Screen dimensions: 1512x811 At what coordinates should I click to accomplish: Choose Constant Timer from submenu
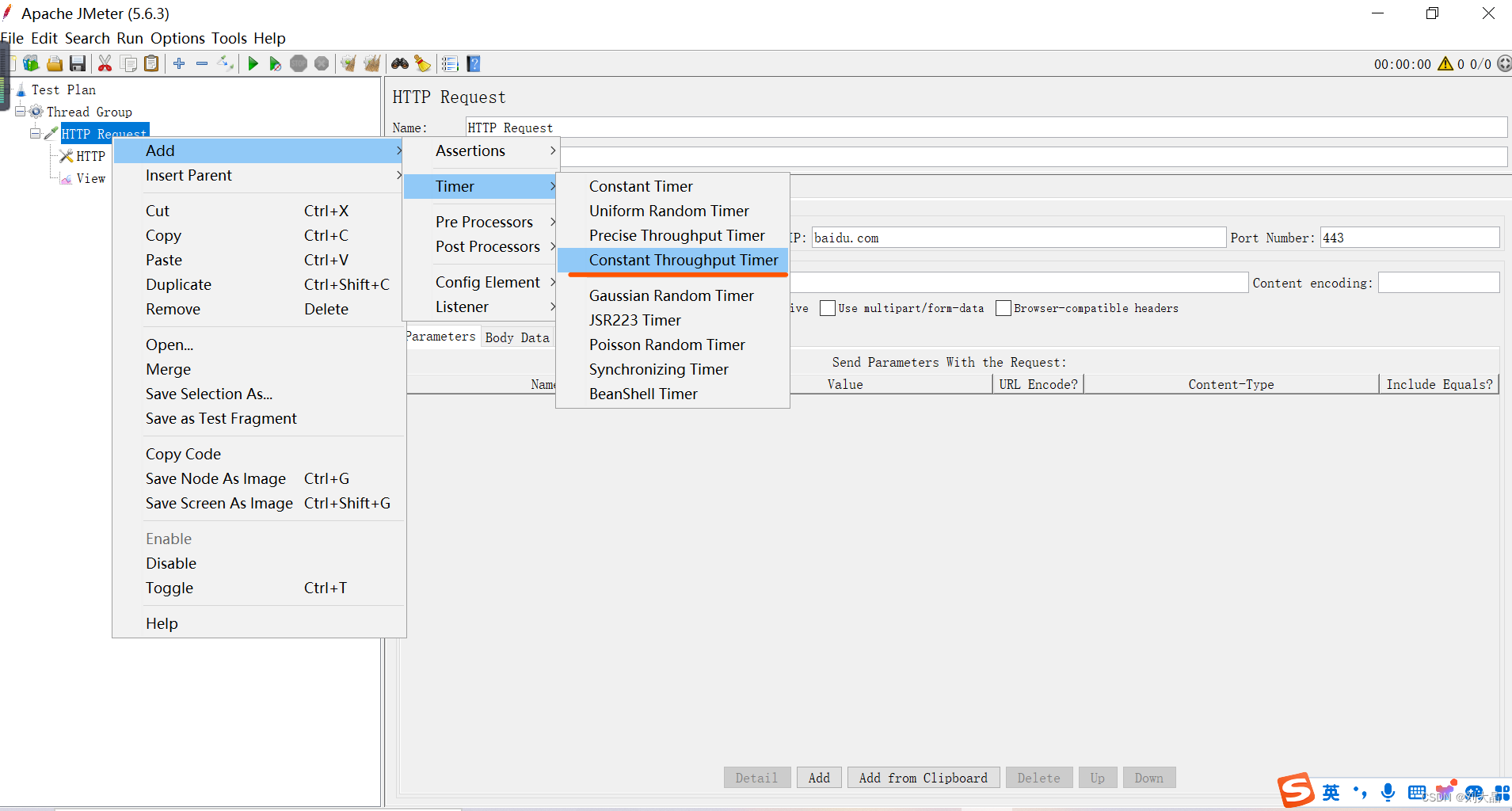pyautogui.click(x=673, y=186)
